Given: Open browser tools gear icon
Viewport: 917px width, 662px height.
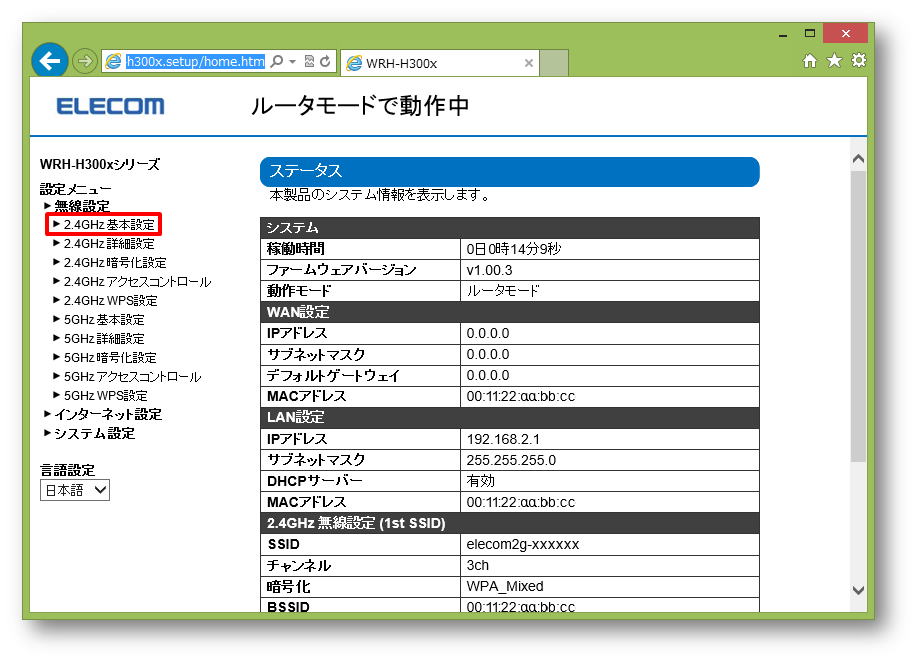Looking at the screenshot, I should point(859,60).
